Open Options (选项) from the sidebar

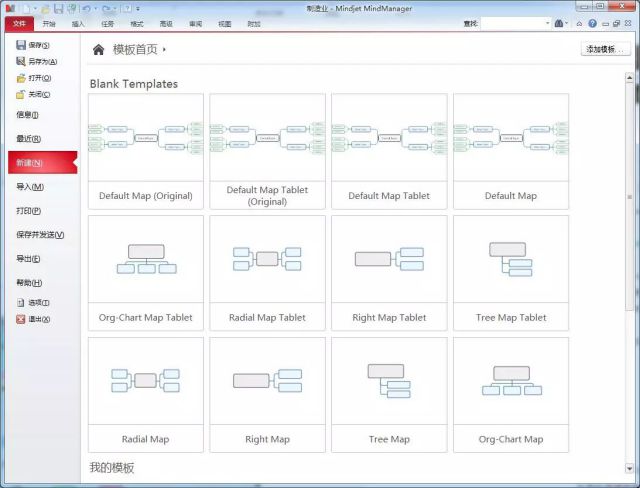click(21, 302)
